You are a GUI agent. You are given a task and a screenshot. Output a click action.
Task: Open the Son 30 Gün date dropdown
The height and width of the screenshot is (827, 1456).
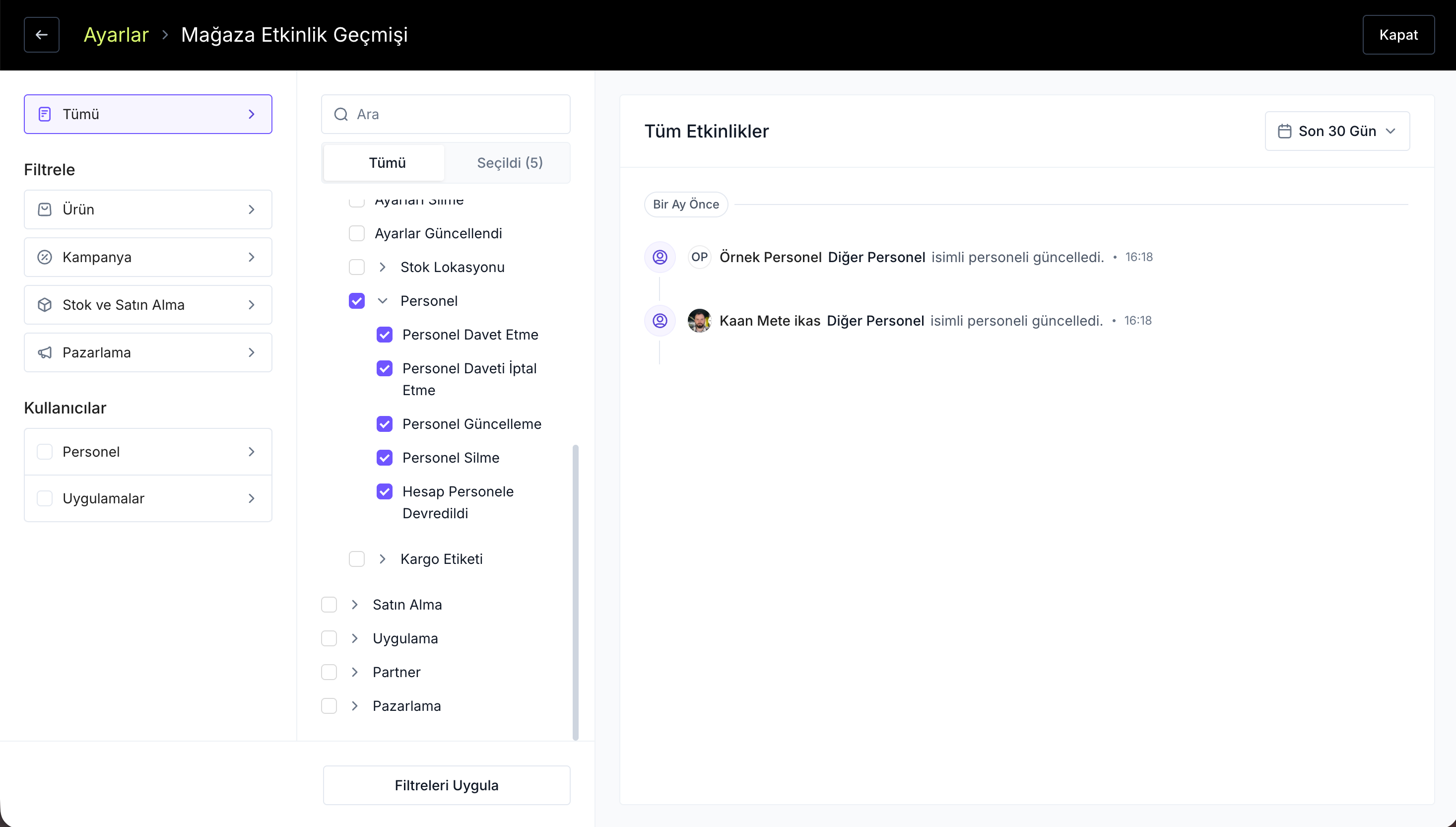(x=1337, y=131)
